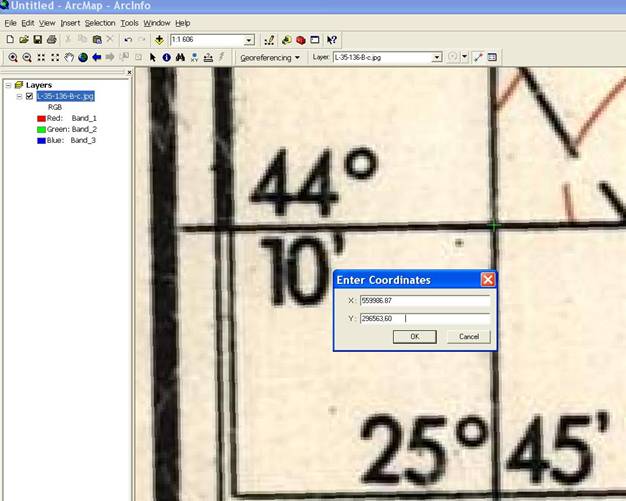This screenshot has height=501, width=626.
Task: Uncheck the L-35-136-B-c.jpg layer checkbox
Action: (x=29, y=96)
